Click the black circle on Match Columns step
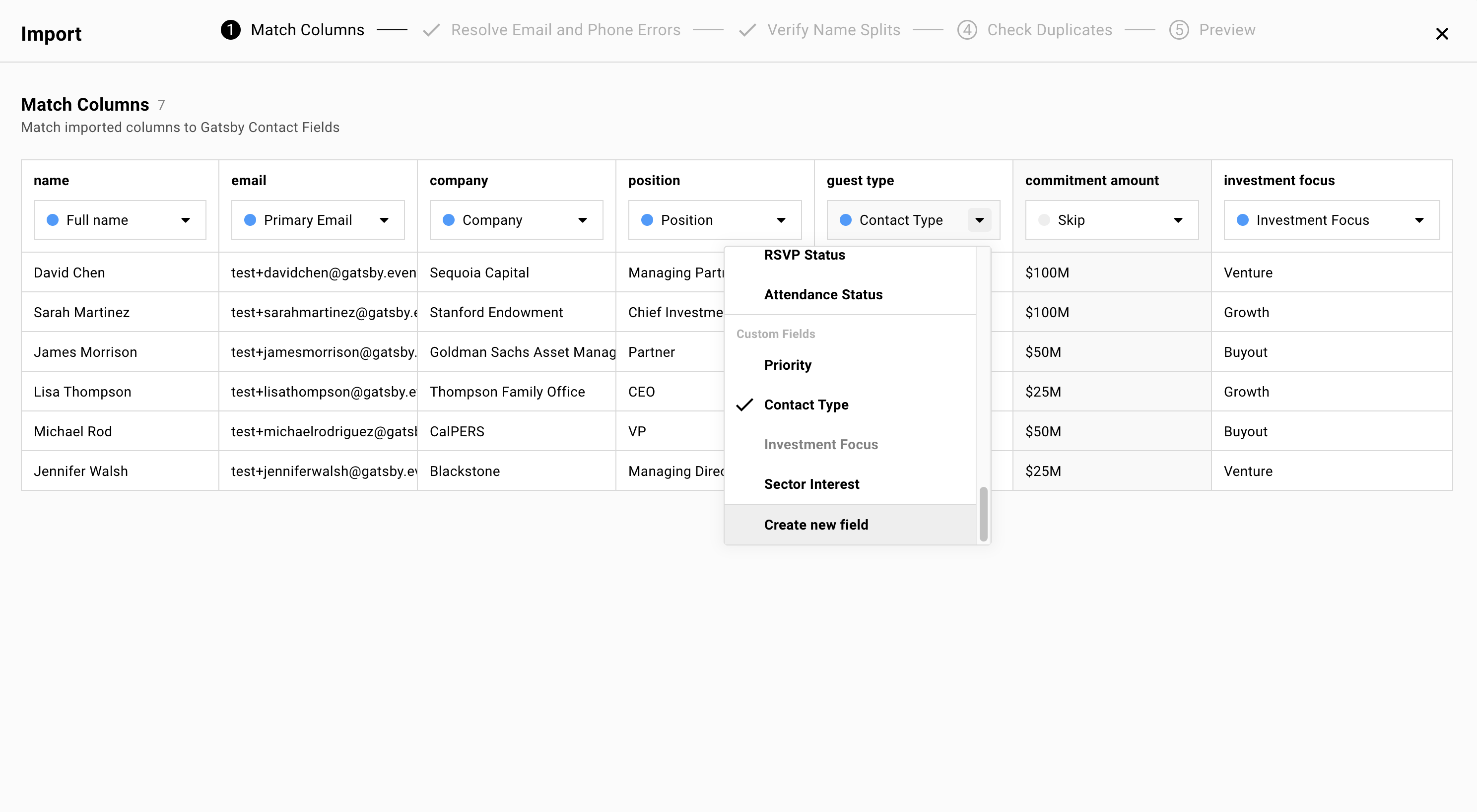1477x812 pixels. (230, 30)
